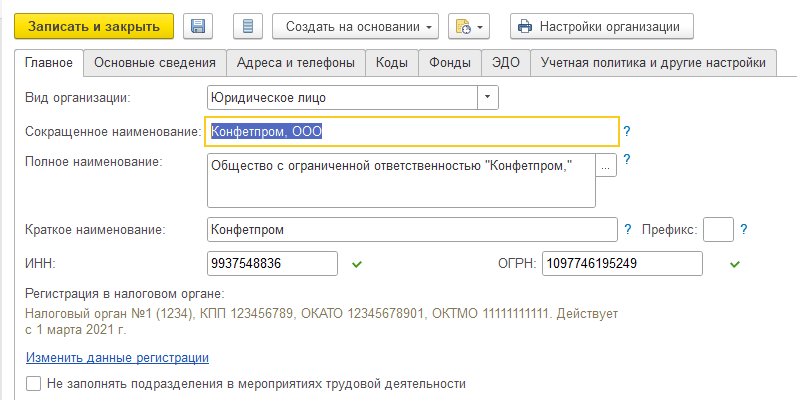Click the Налоговый орган №1 registration text
This screenshot has width=797, height=400.
(321, 322)
